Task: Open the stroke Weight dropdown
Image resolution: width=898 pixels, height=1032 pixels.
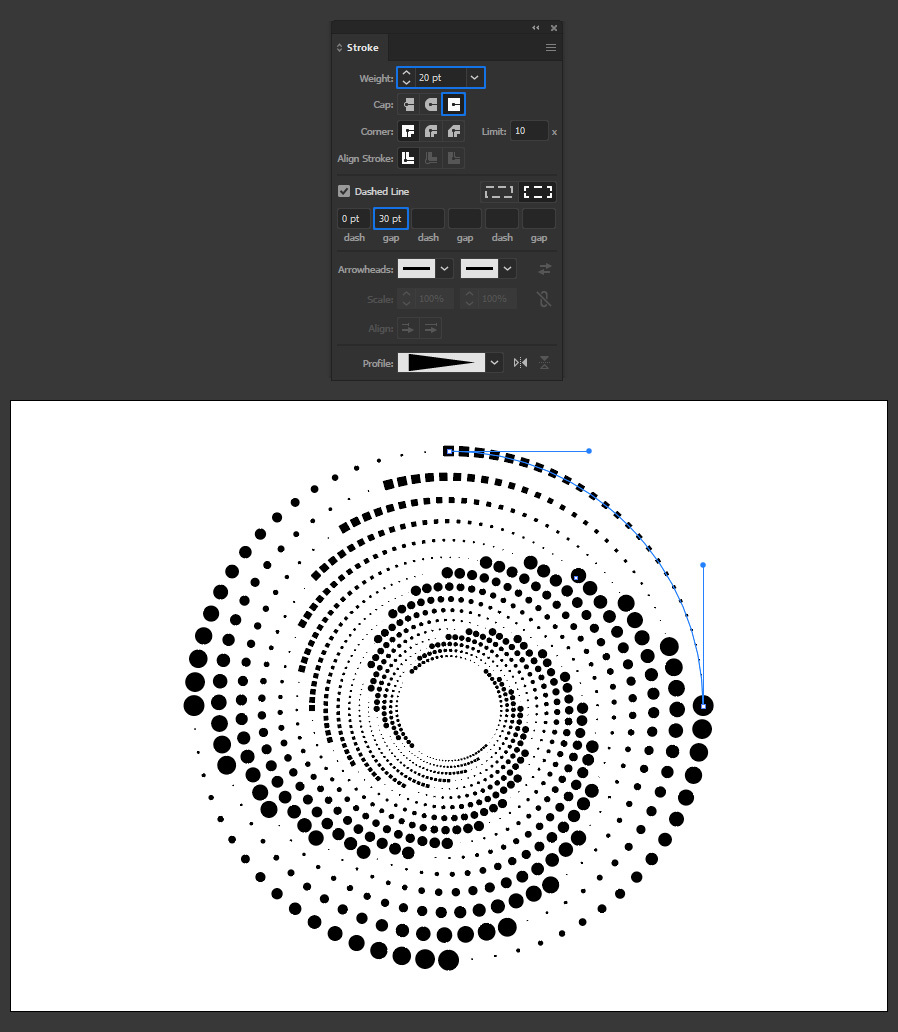Action: click(x=474, y=77)
